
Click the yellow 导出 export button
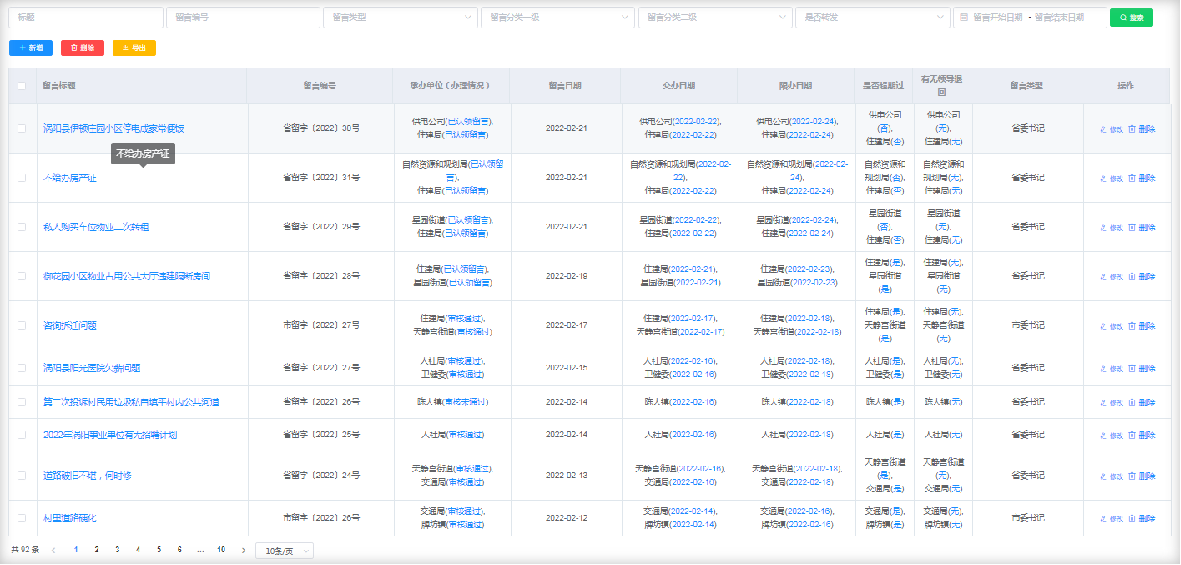pyautogui.click(x=134, y=47)
